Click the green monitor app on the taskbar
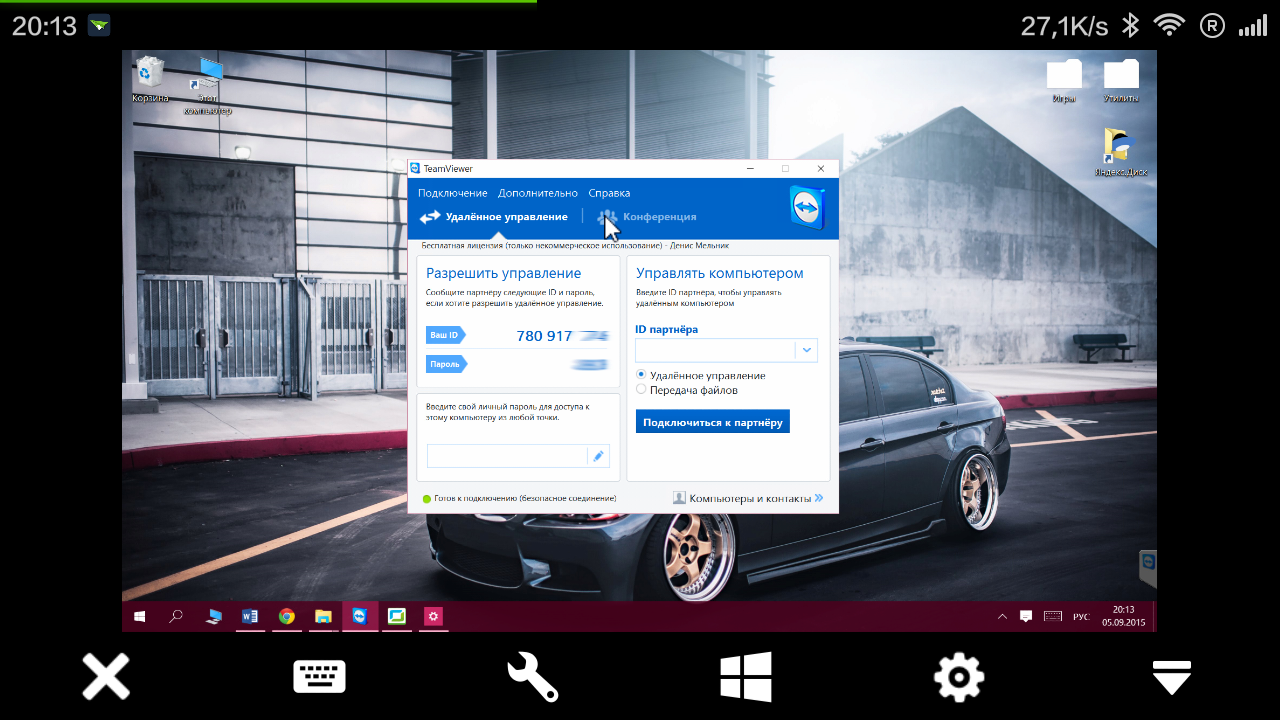 [x=396, y=617]
